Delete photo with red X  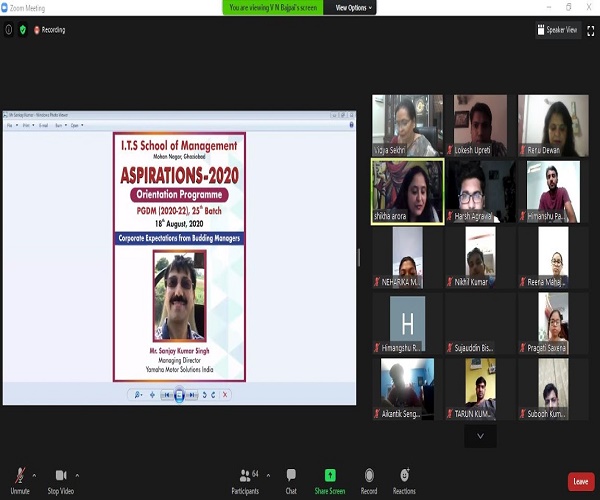(x=225, y=395)
